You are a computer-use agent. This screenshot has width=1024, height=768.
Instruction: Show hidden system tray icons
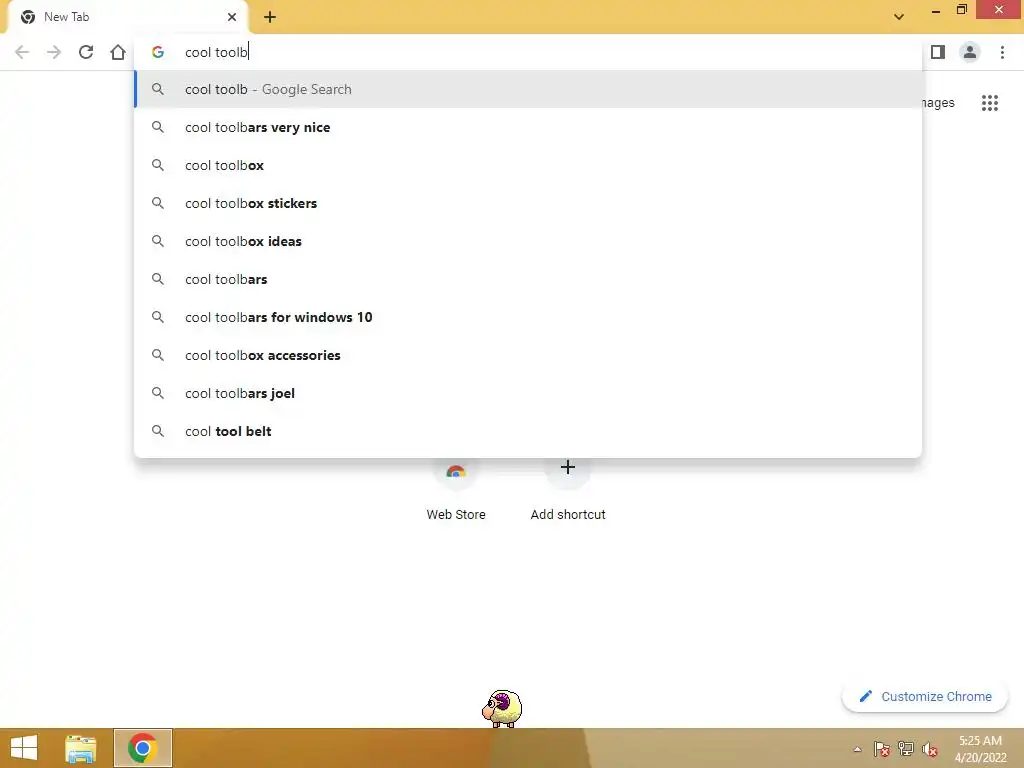pos(857,749)
